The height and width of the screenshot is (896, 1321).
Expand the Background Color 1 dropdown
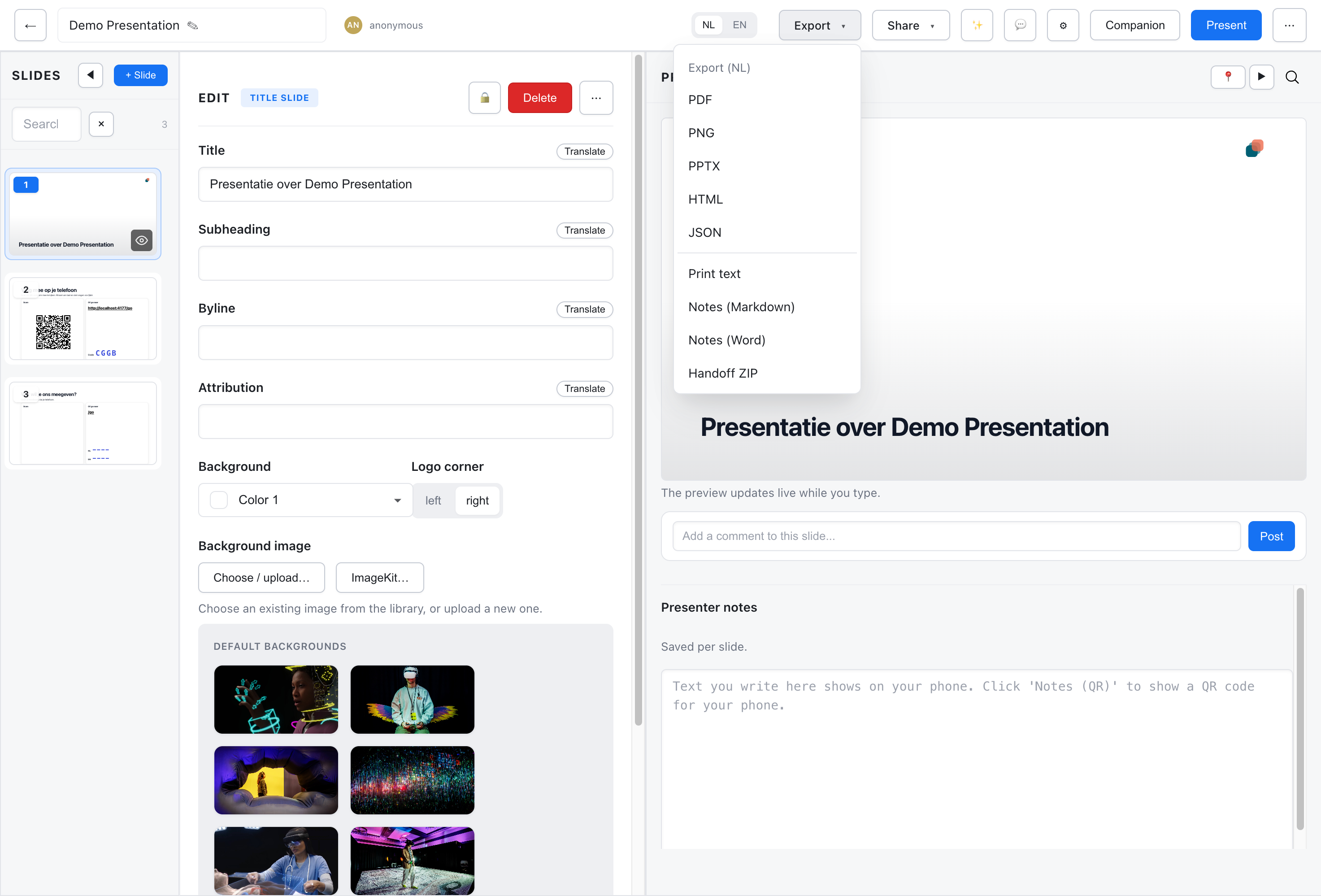[305, 500]
